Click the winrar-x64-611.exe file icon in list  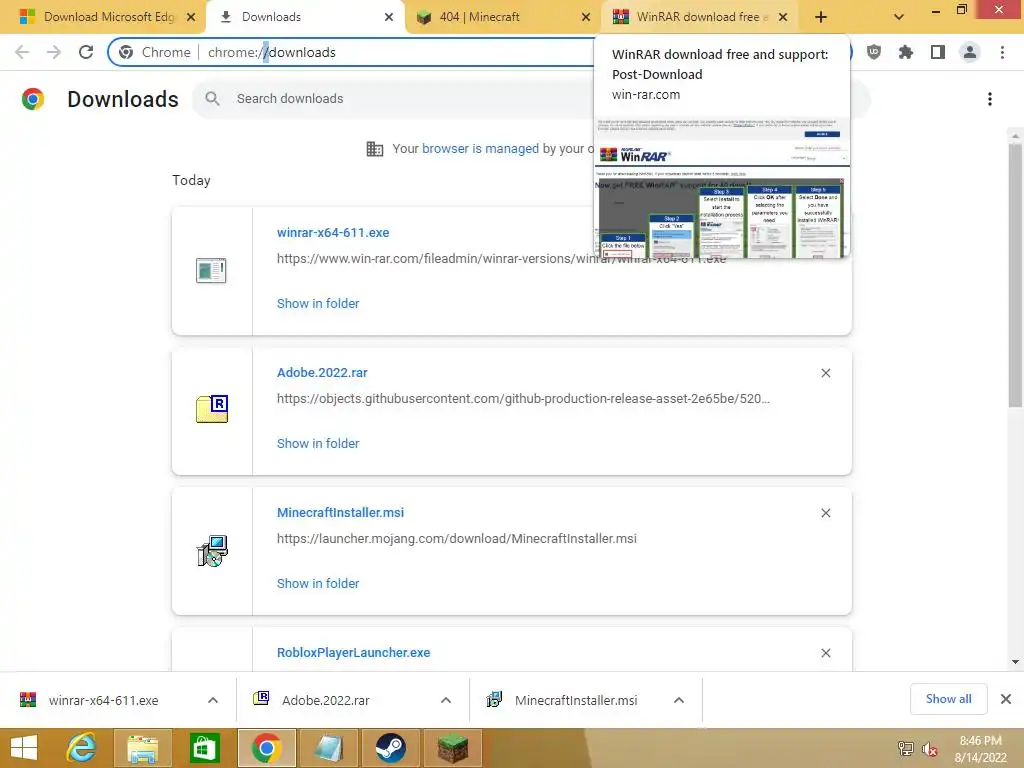211,270
